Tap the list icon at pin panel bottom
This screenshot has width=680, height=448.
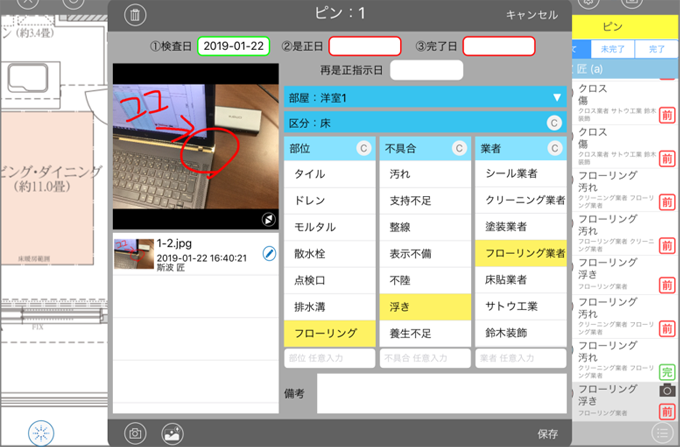tap(662, 433)
